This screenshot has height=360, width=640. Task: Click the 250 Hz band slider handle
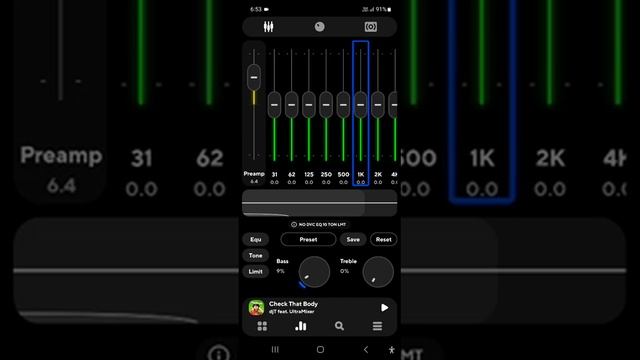click(326, 105)
